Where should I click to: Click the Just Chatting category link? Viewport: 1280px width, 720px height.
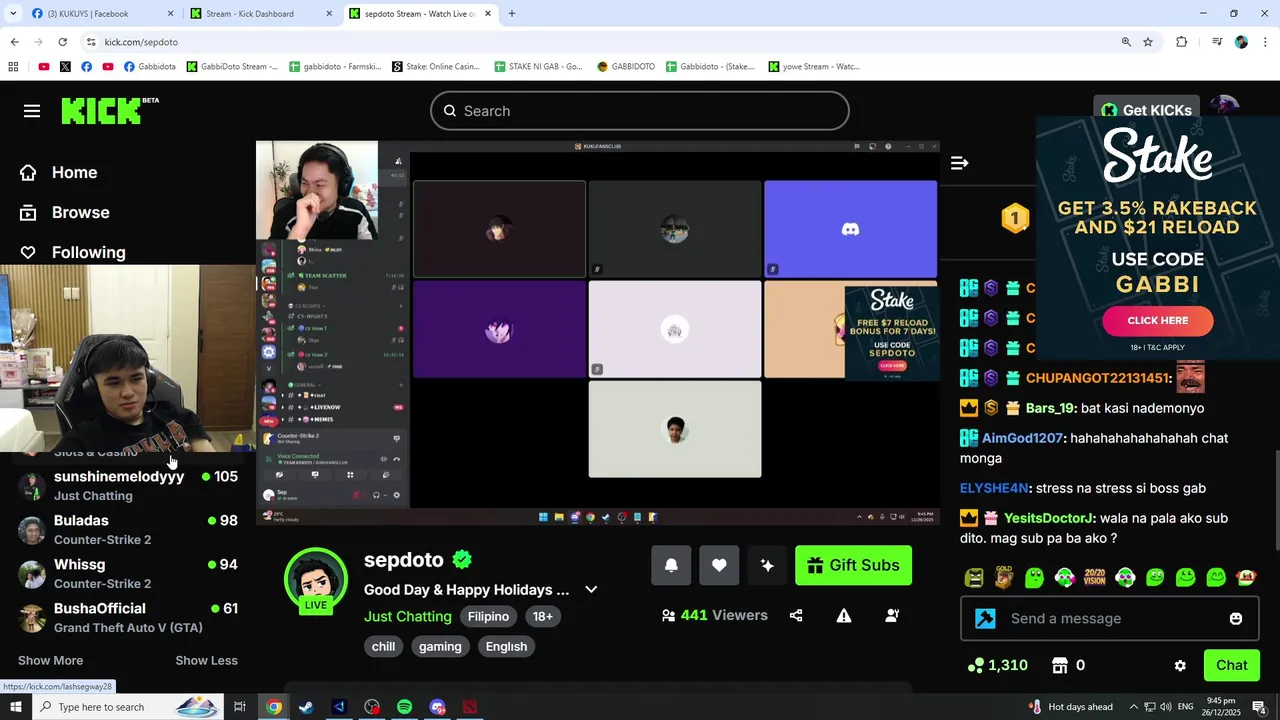407,616
